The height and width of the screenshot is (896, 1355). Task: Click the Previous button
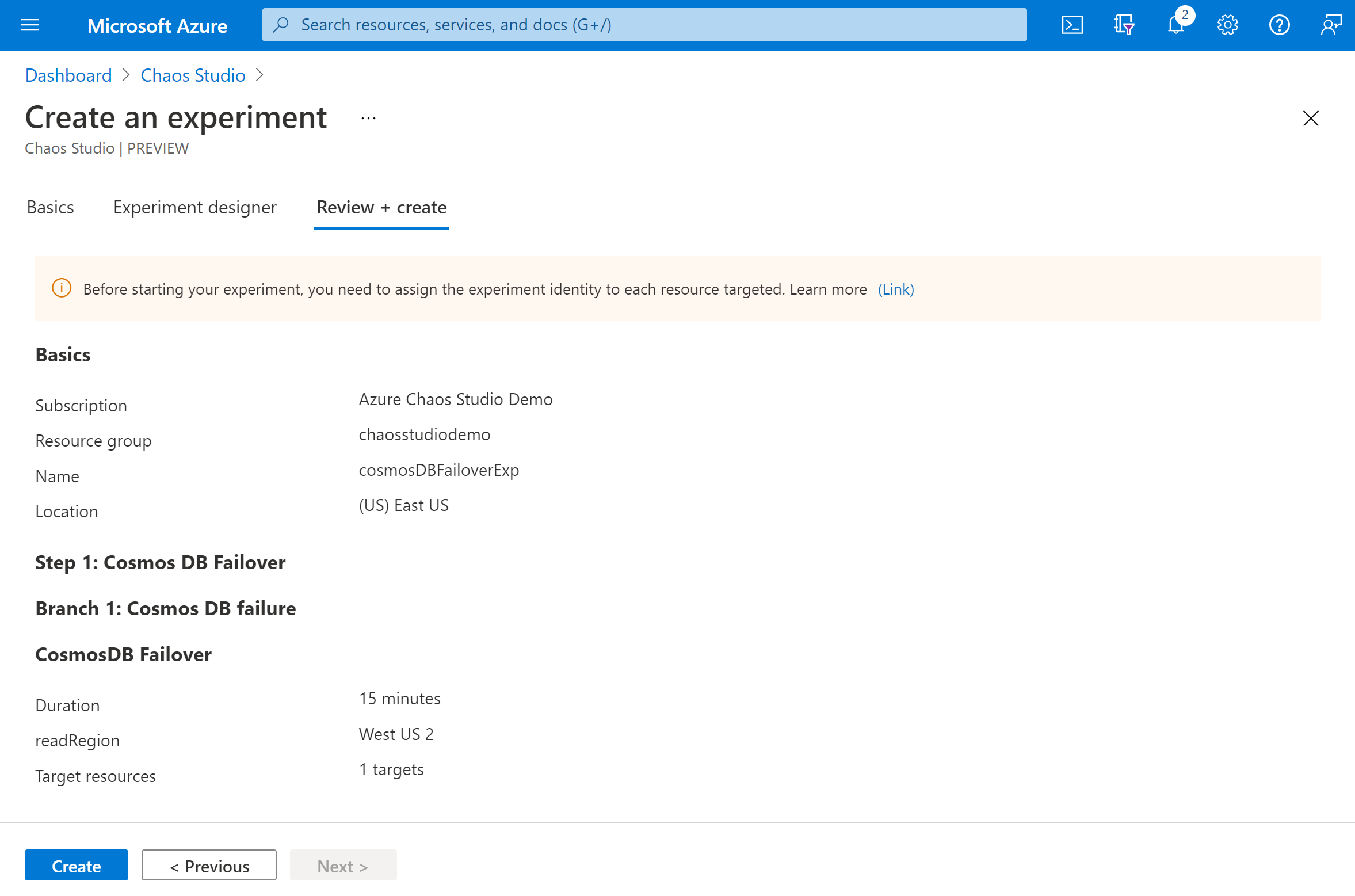210,866
